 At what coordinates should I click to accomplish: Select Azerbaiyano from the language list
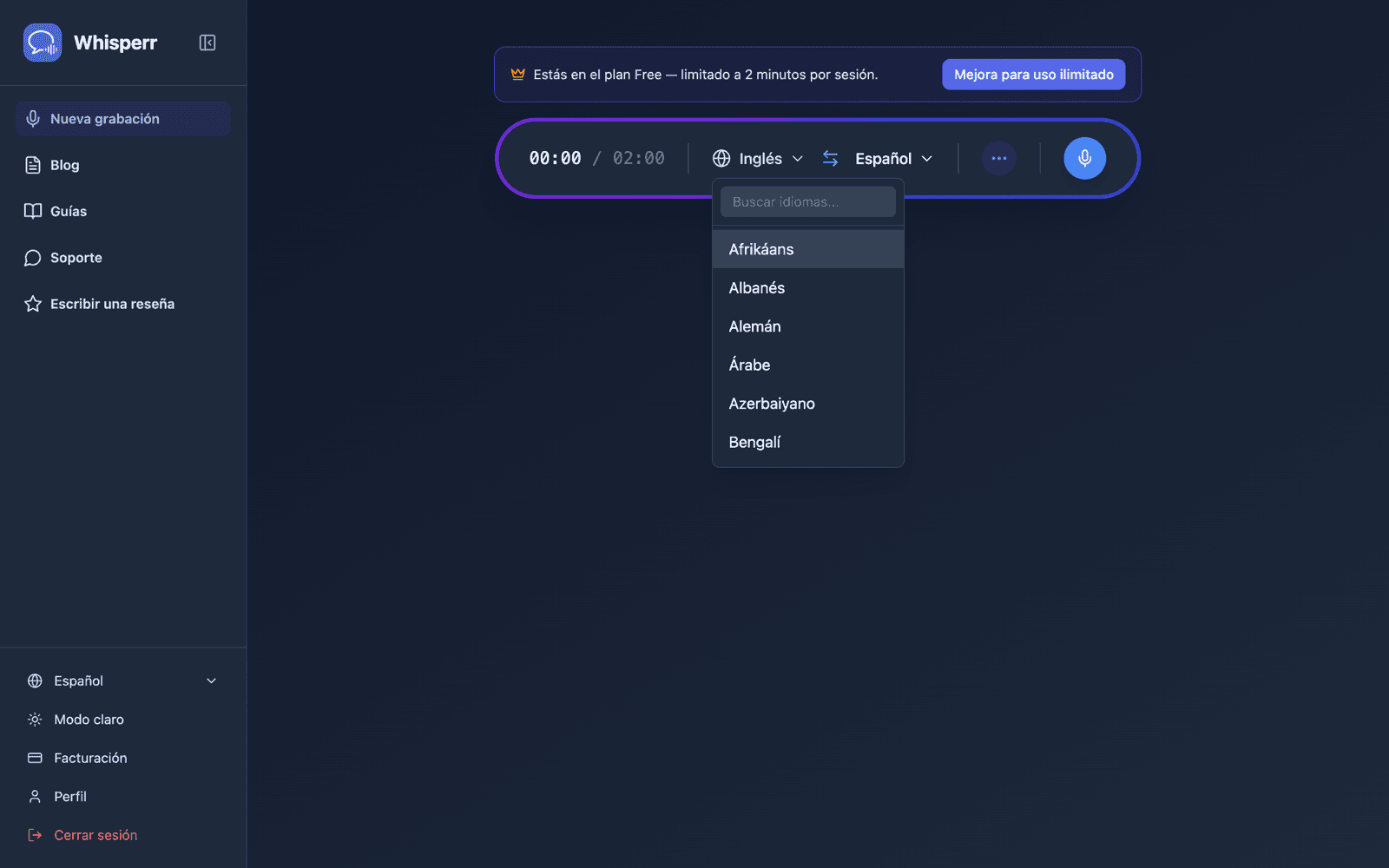[808, 404]
